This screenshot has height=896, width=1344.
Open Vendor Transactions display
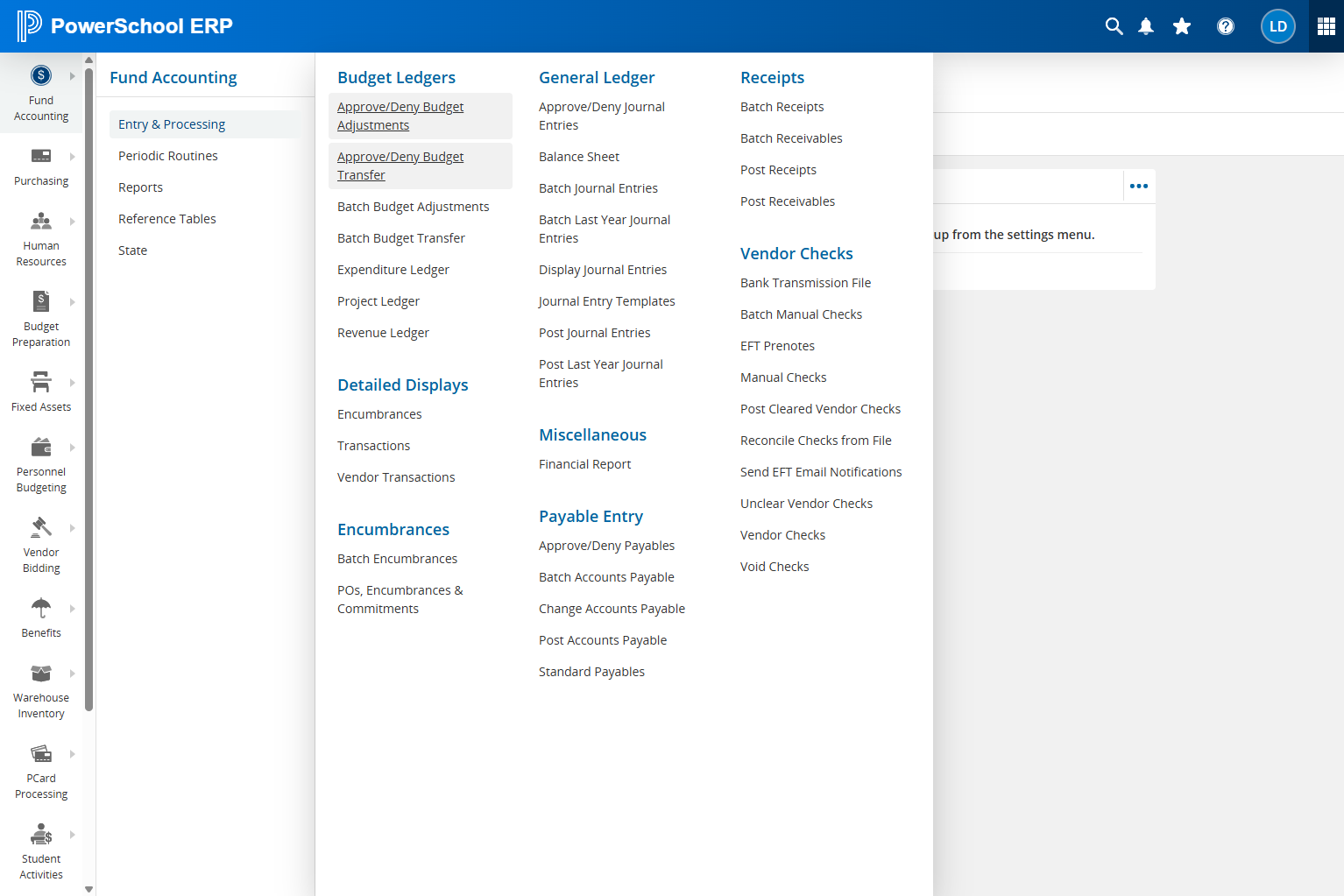(x=396, y=477)
